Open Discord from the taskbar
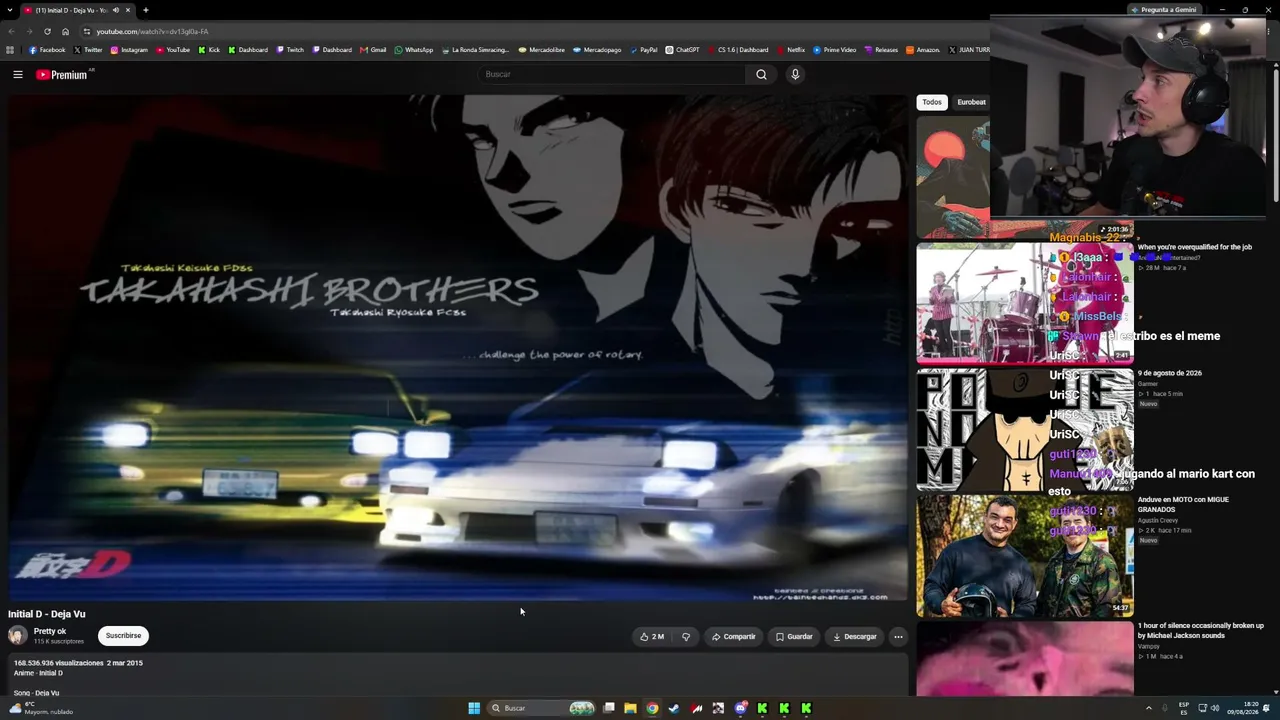 tap(740, 708)
